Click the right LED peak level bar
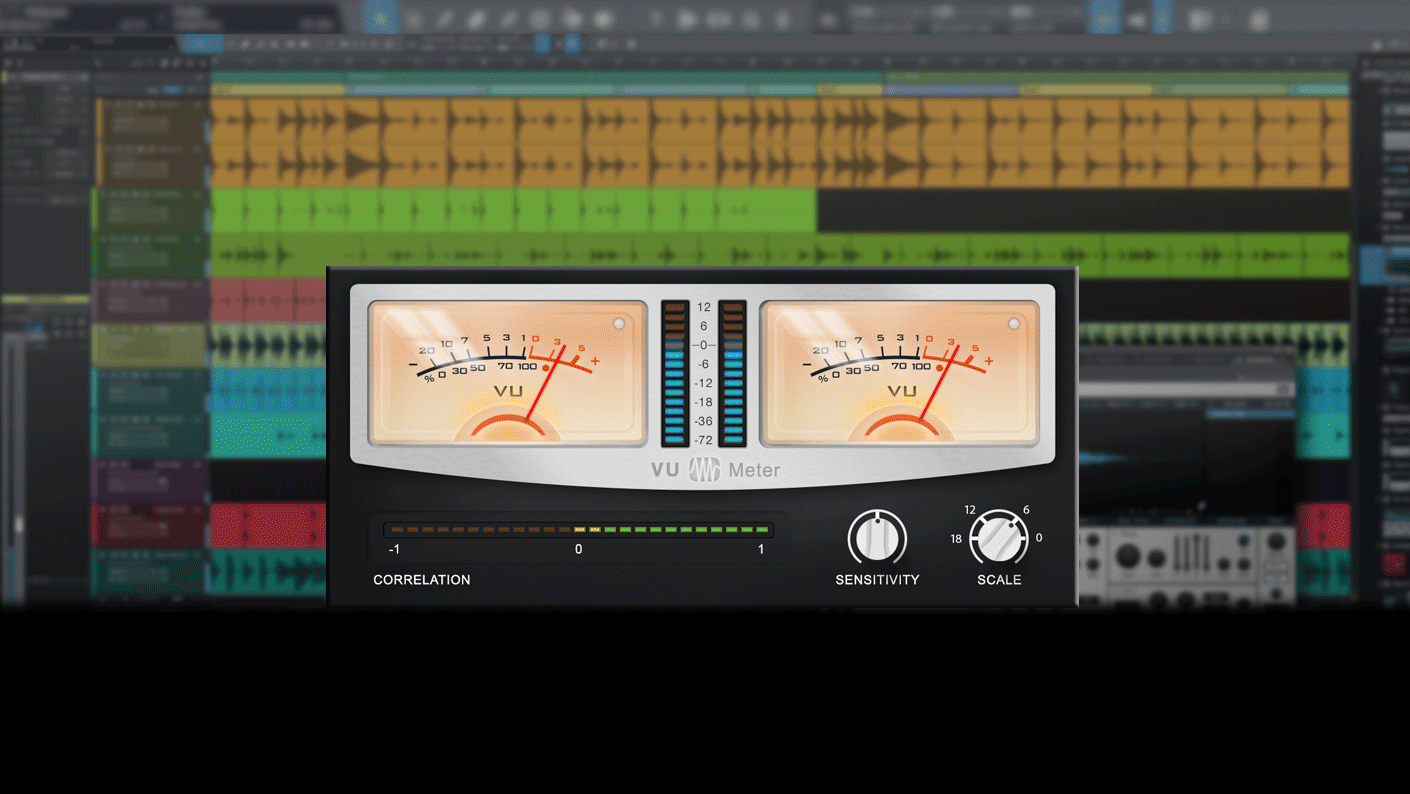 (733, 373)
